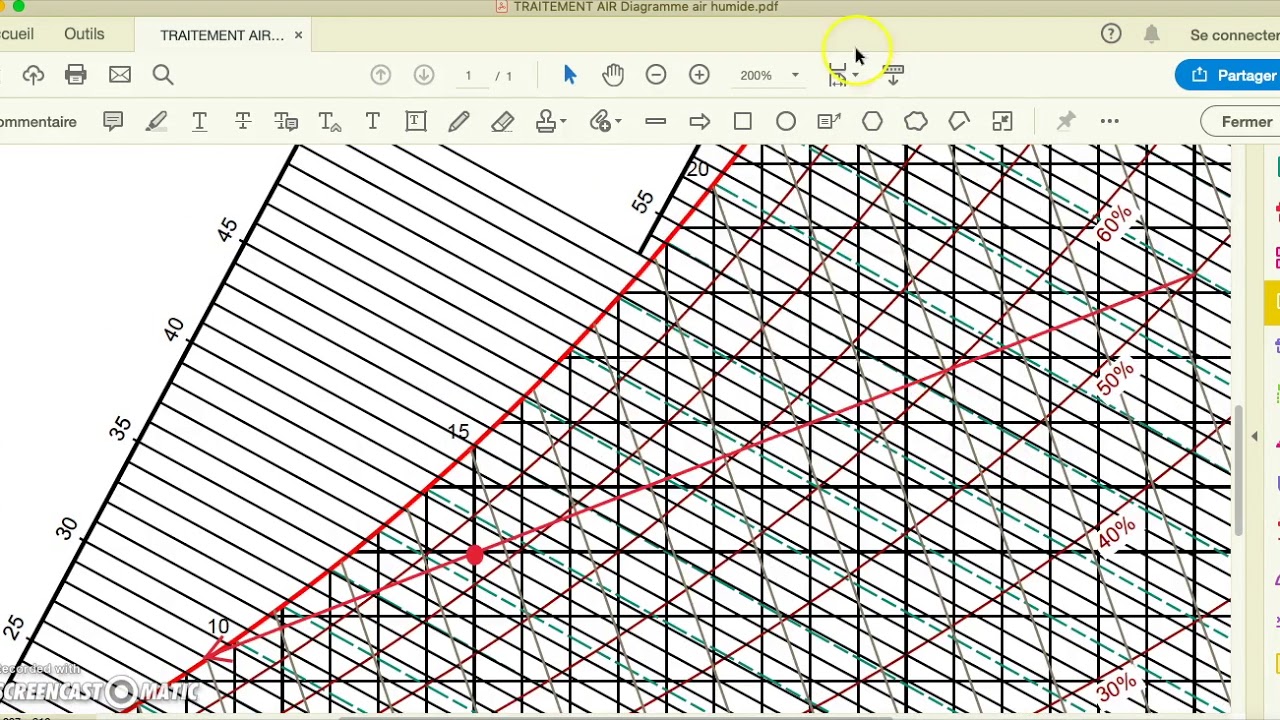Activate the selection arrow tool
This screenshot has width=1280, height=720.
pyautogui.click(x=570, y=75)
